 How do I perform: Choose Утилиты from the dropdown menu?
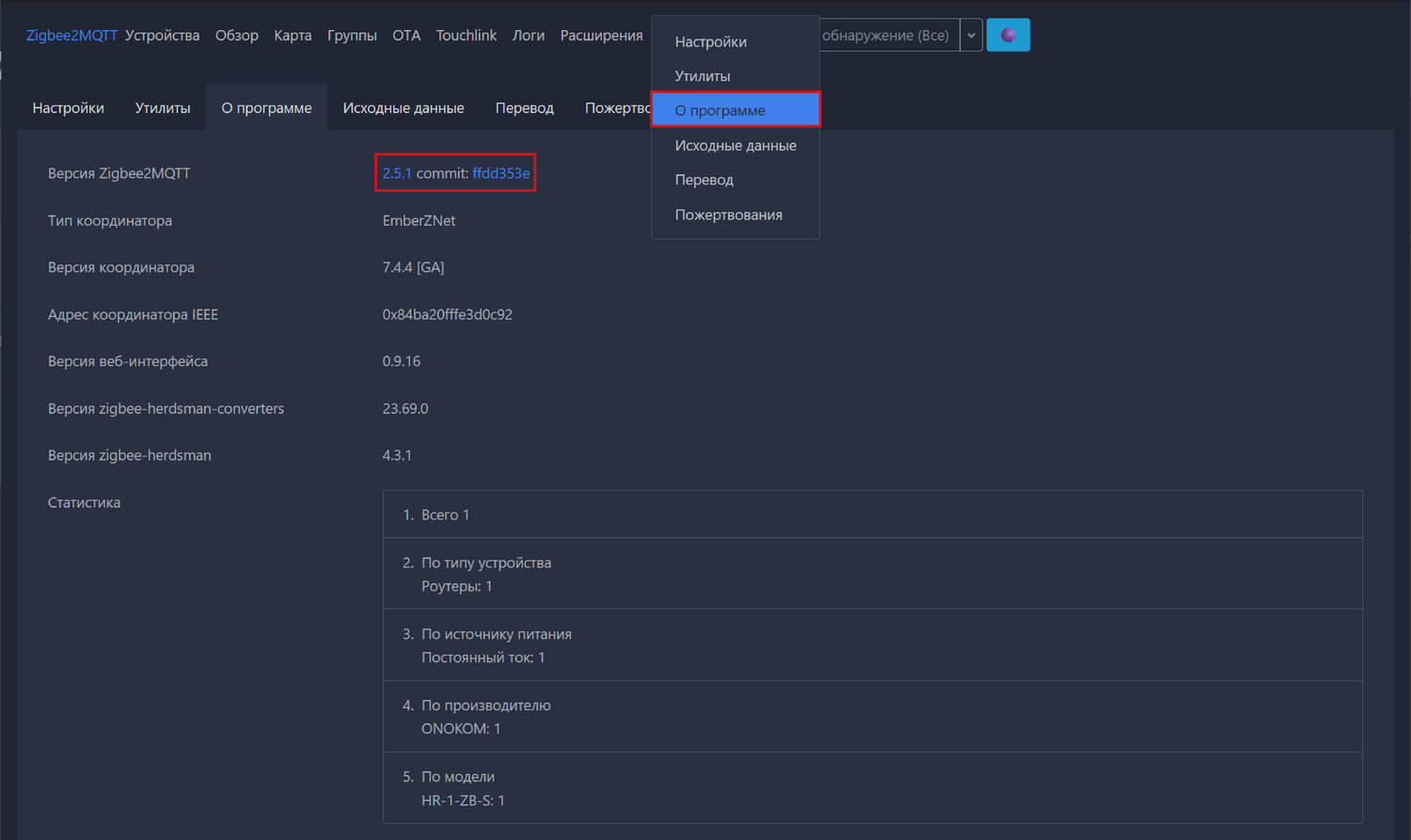tap(702, 76)
